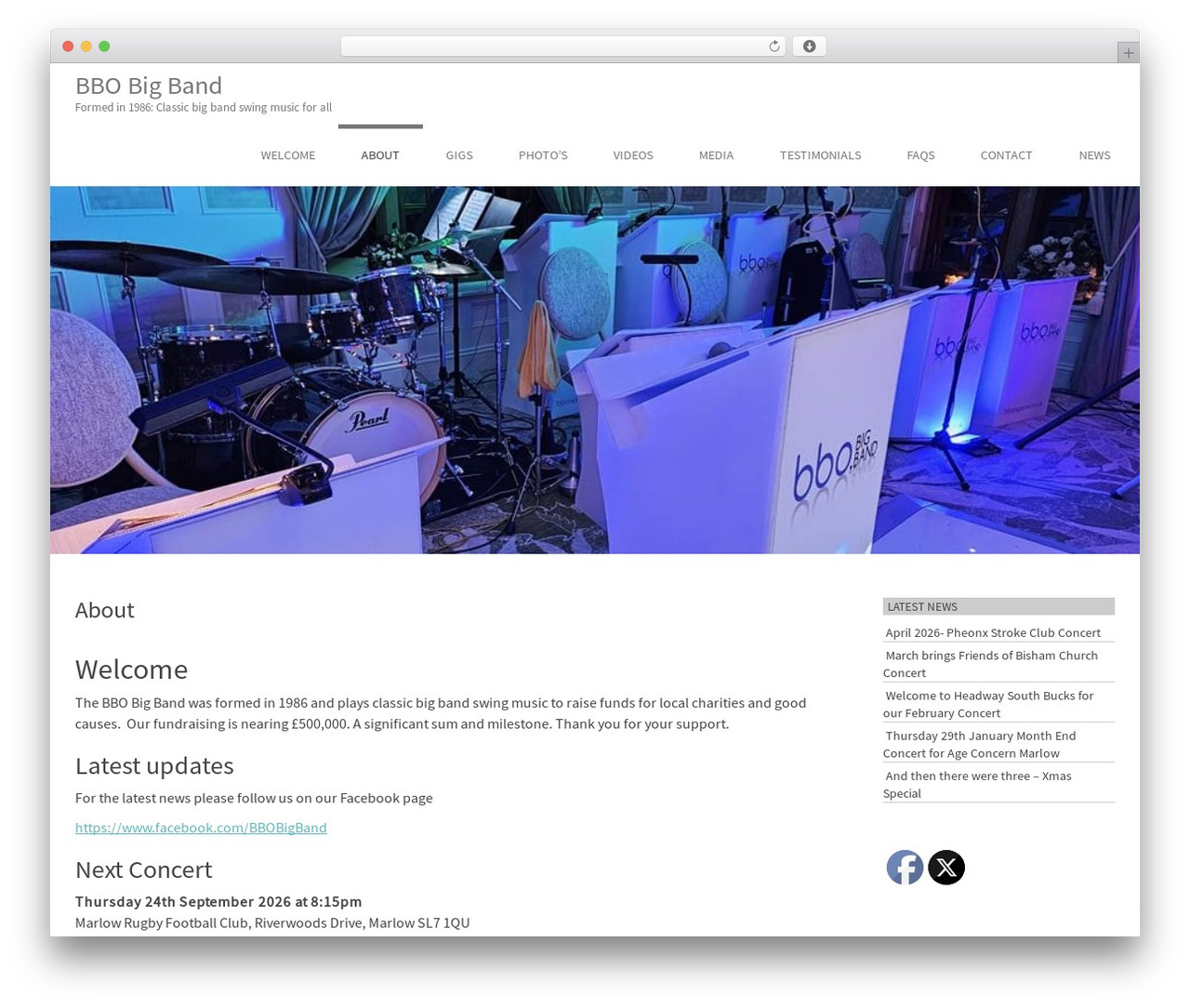1190x1008 pixels.
Task: Go to the Gigs page
Action: 459,155
